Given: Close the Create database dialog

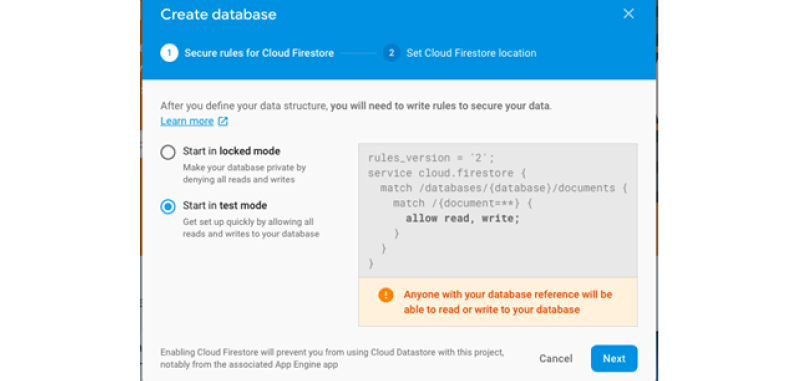Looking at the screenshot, I should [x=629, y=14].
